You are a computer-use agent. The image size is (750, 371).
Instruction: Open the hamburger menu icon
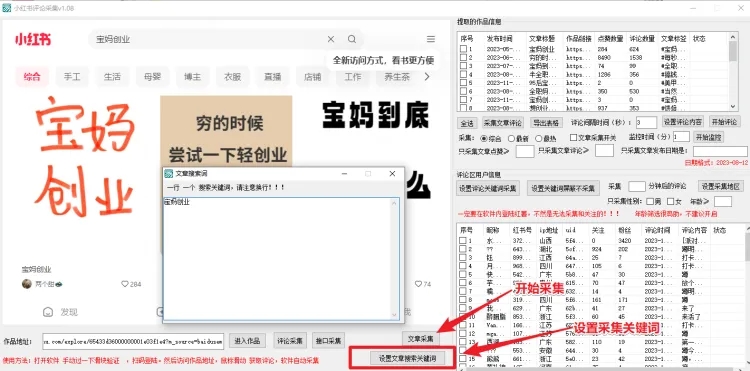pyautogui.click(x=431, y=39)
